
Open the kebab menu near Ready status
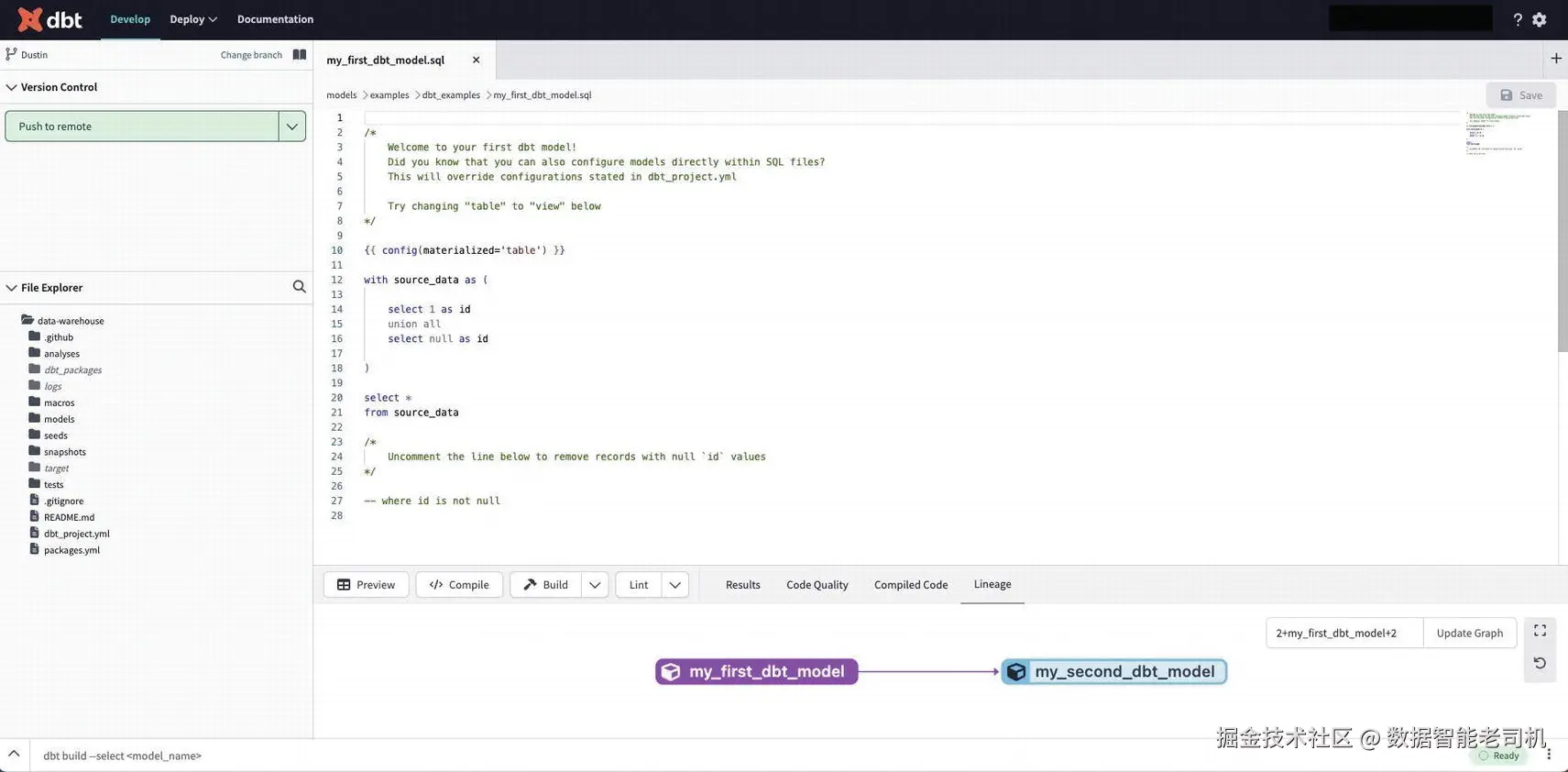click(1550, 755)
